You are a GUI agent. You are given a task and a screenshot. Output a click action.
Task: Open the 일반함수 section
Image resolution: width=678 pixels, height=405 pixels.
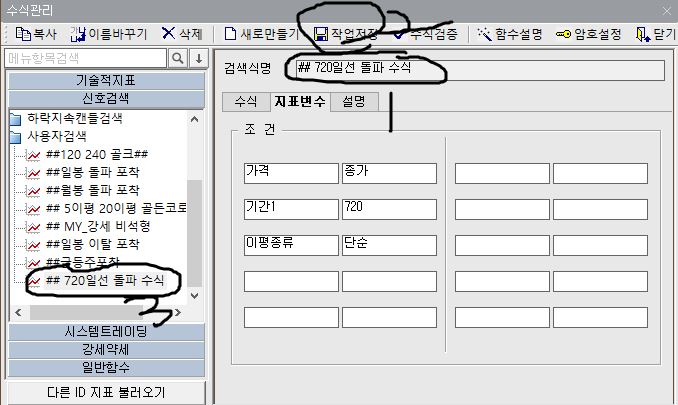pos(105,367)
